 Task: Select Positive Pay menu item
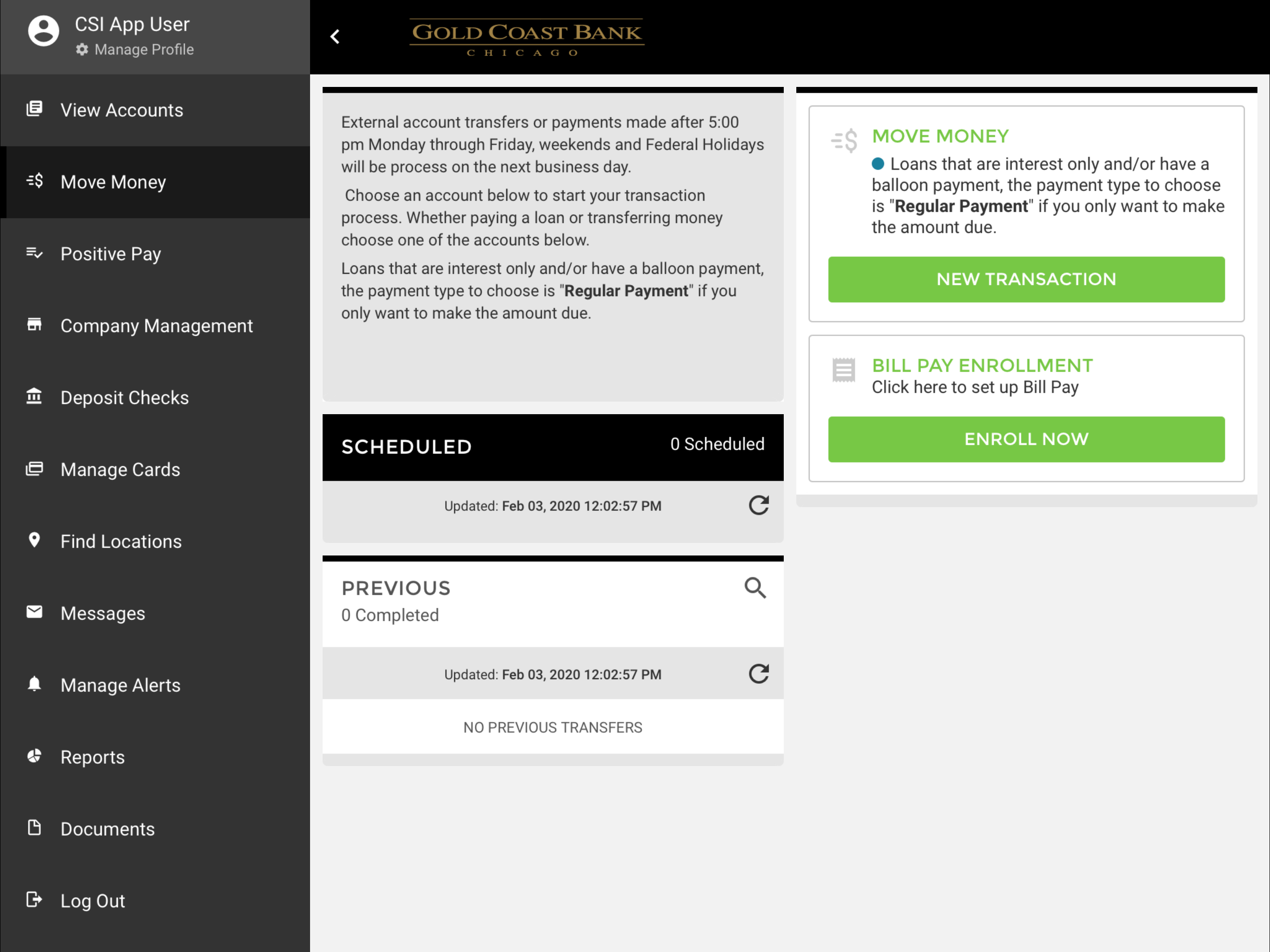point(155,254)
